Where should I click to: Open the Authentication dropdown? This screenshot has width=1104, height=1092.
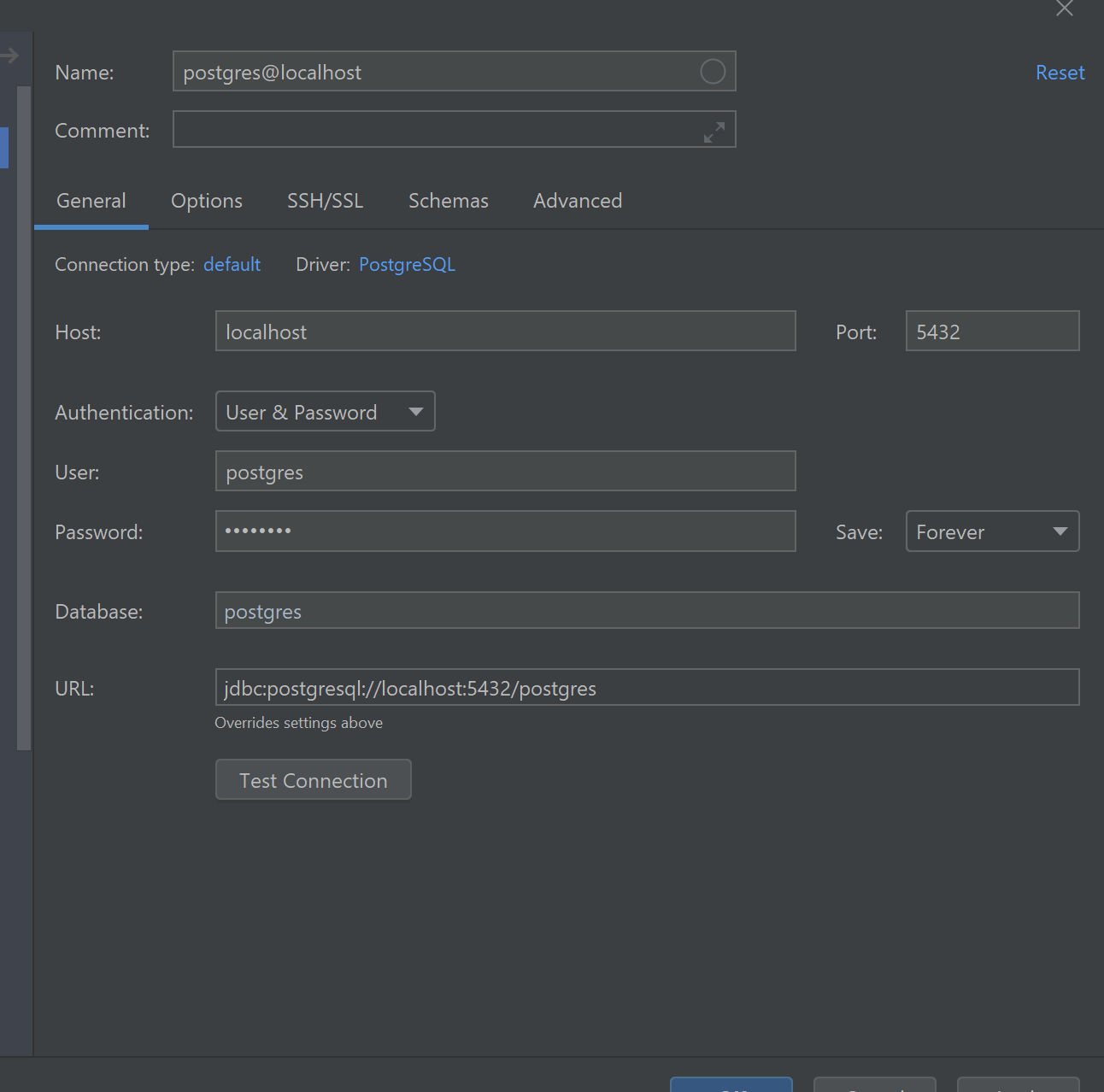[x=326, y=412]
